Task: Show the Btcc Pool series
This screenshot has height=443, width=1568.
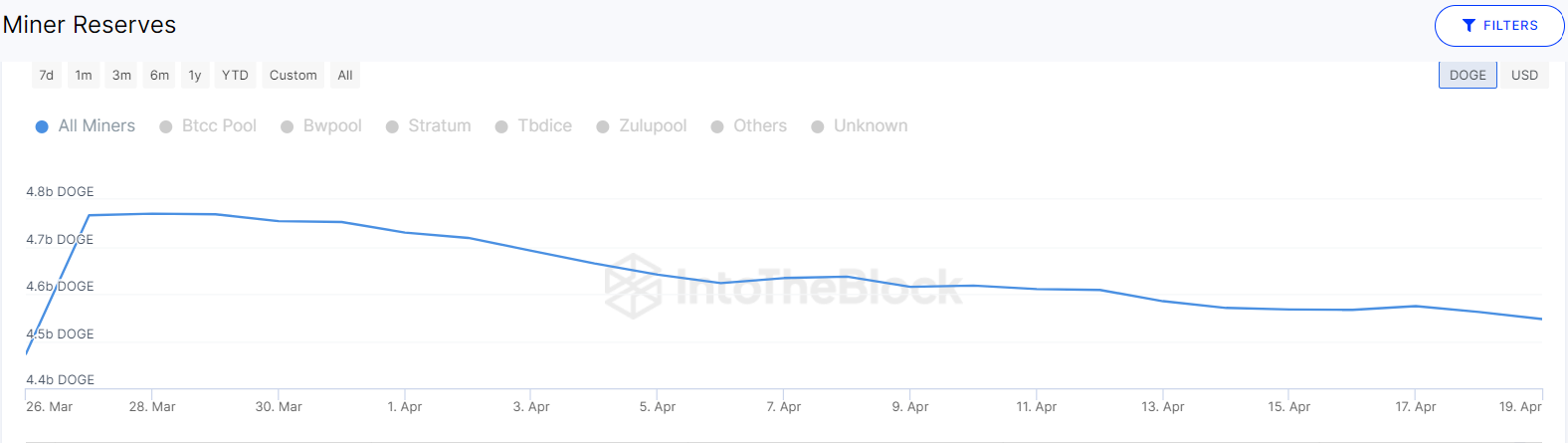Action: click(166, 126)
